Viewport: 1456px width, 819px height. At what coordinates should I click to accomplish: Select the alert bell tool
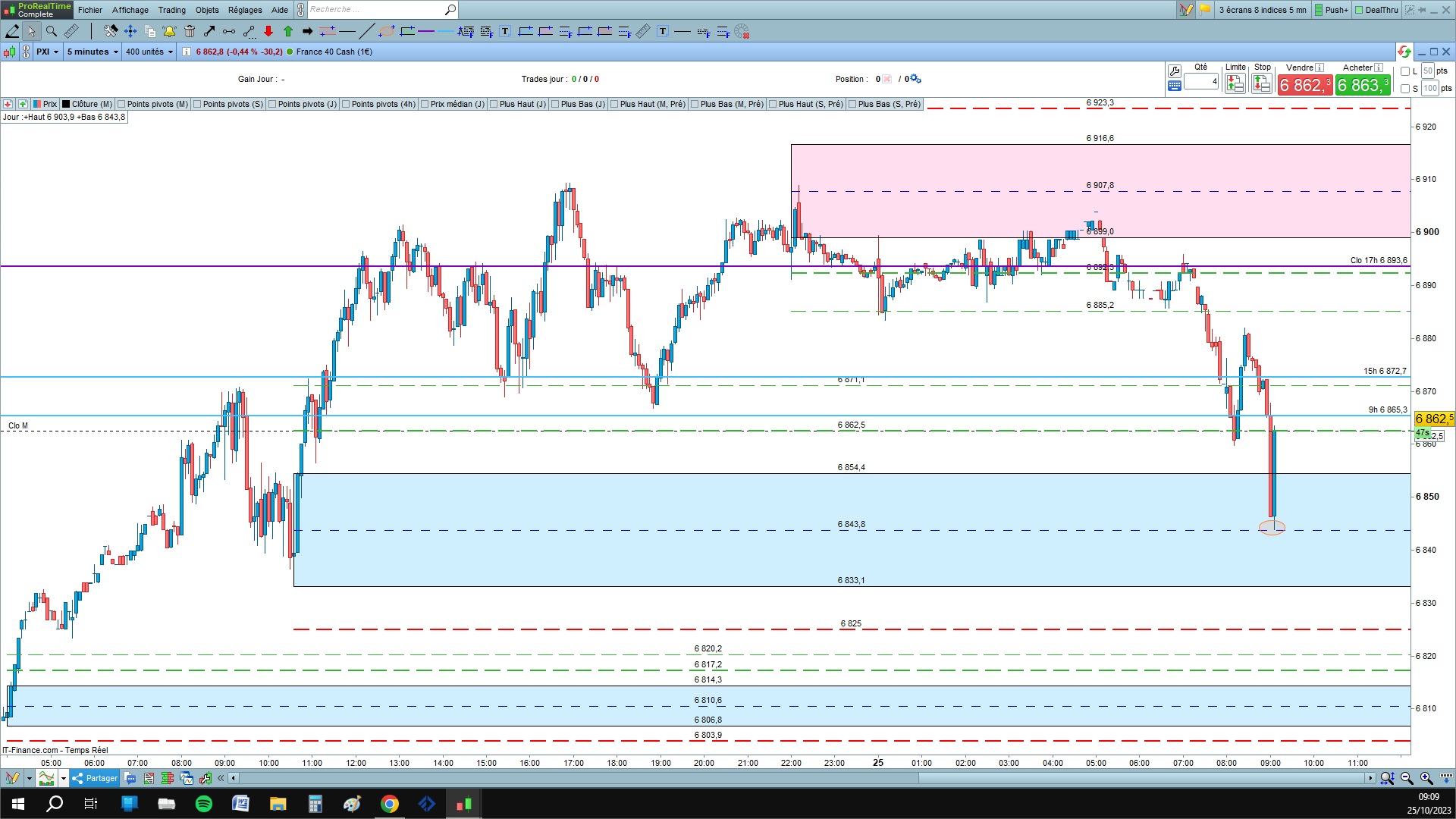coord(169,31)
